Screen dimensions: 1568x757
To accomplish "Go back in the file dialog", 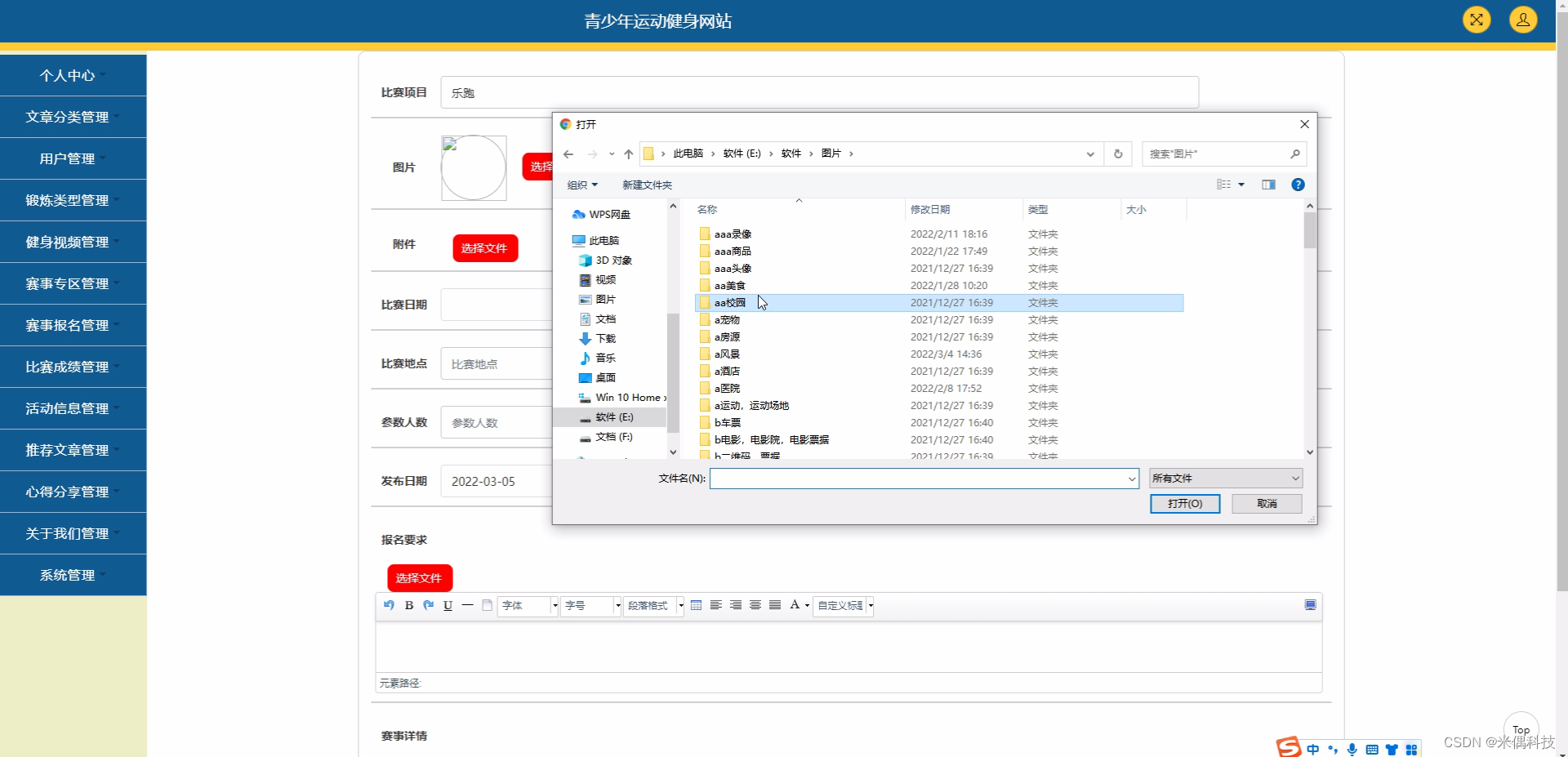I will [568, 154].
